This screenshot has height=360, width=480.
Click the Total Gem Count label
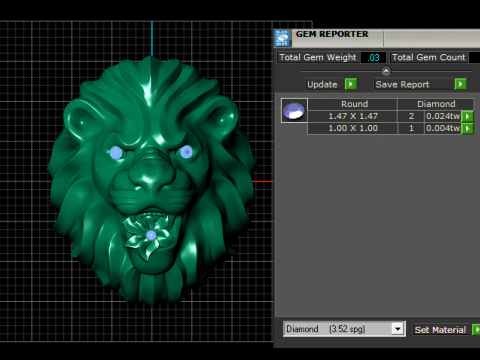(429, 57)
